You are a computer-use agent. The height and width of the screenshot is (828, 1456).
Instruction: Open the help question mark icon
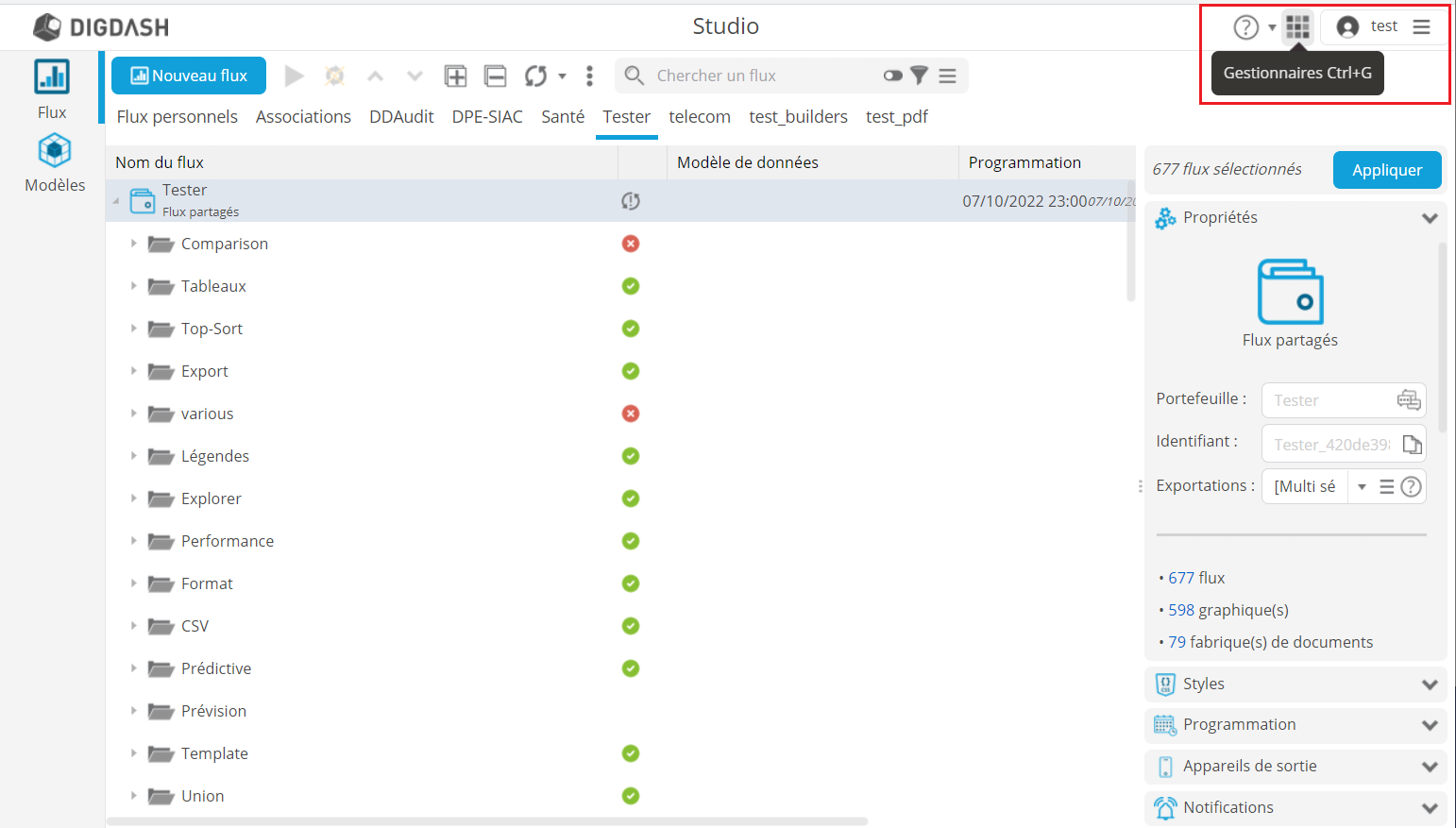[x=1246, y=27]
